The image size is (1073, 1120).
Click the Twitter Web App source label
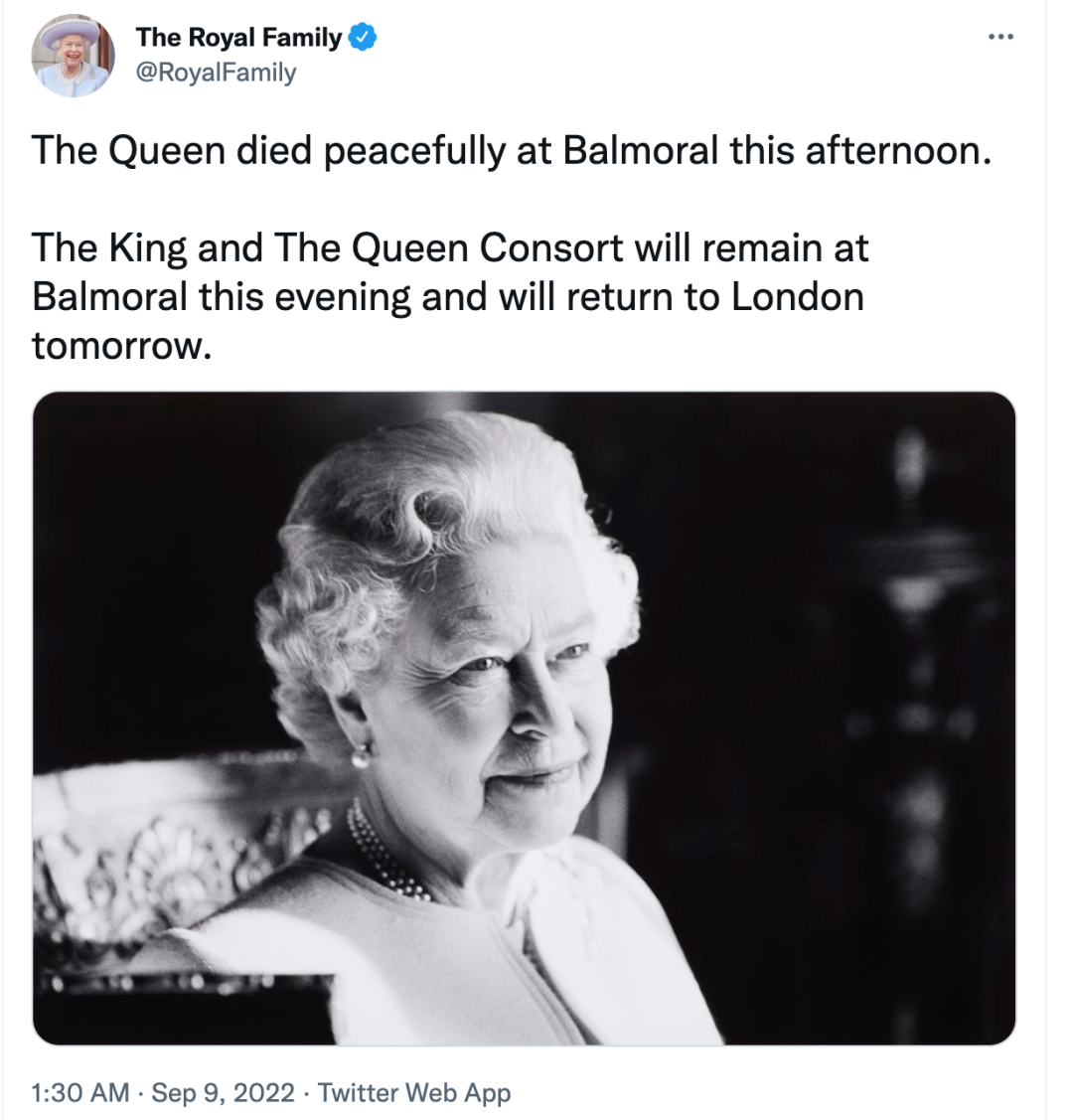(414, 1093)
